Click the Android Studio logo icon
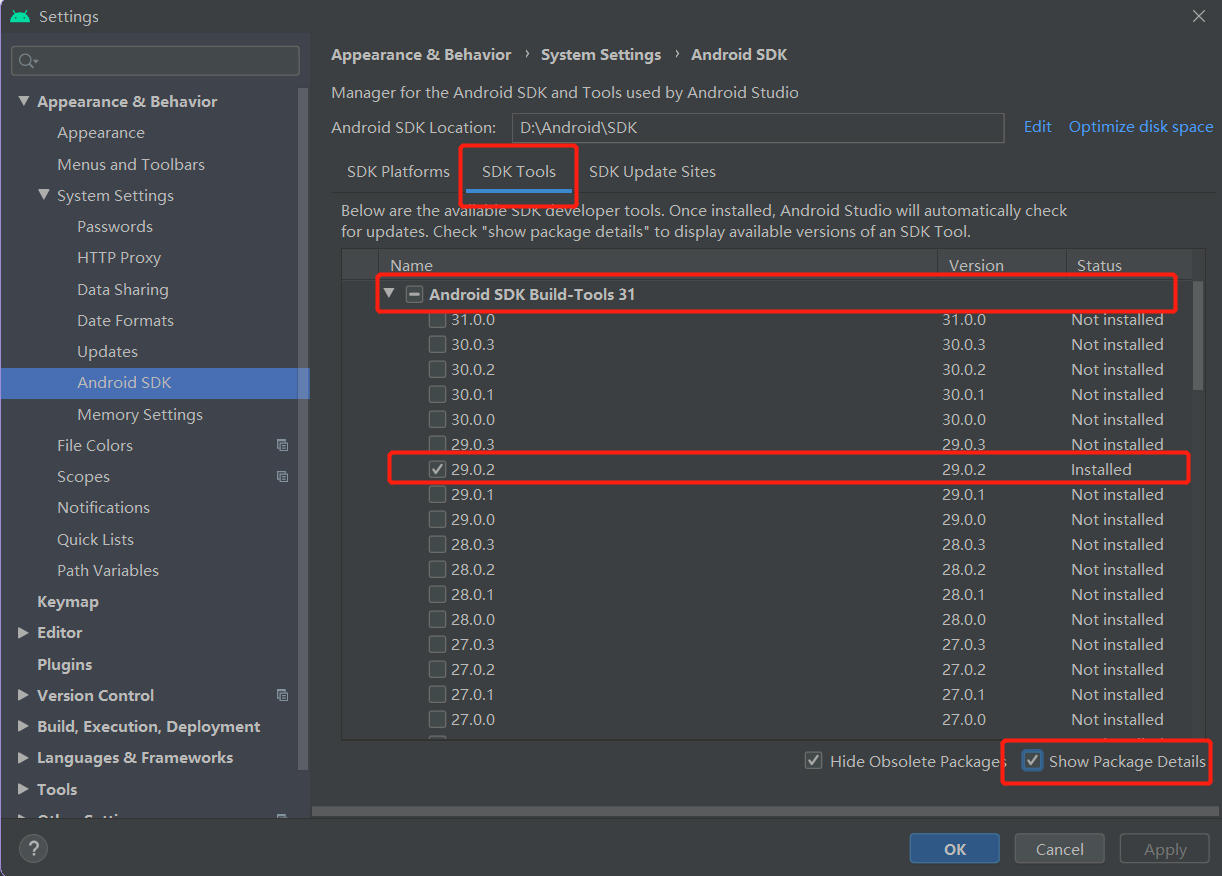Screen dimensions: 1222x876 [x=20, y=17]
